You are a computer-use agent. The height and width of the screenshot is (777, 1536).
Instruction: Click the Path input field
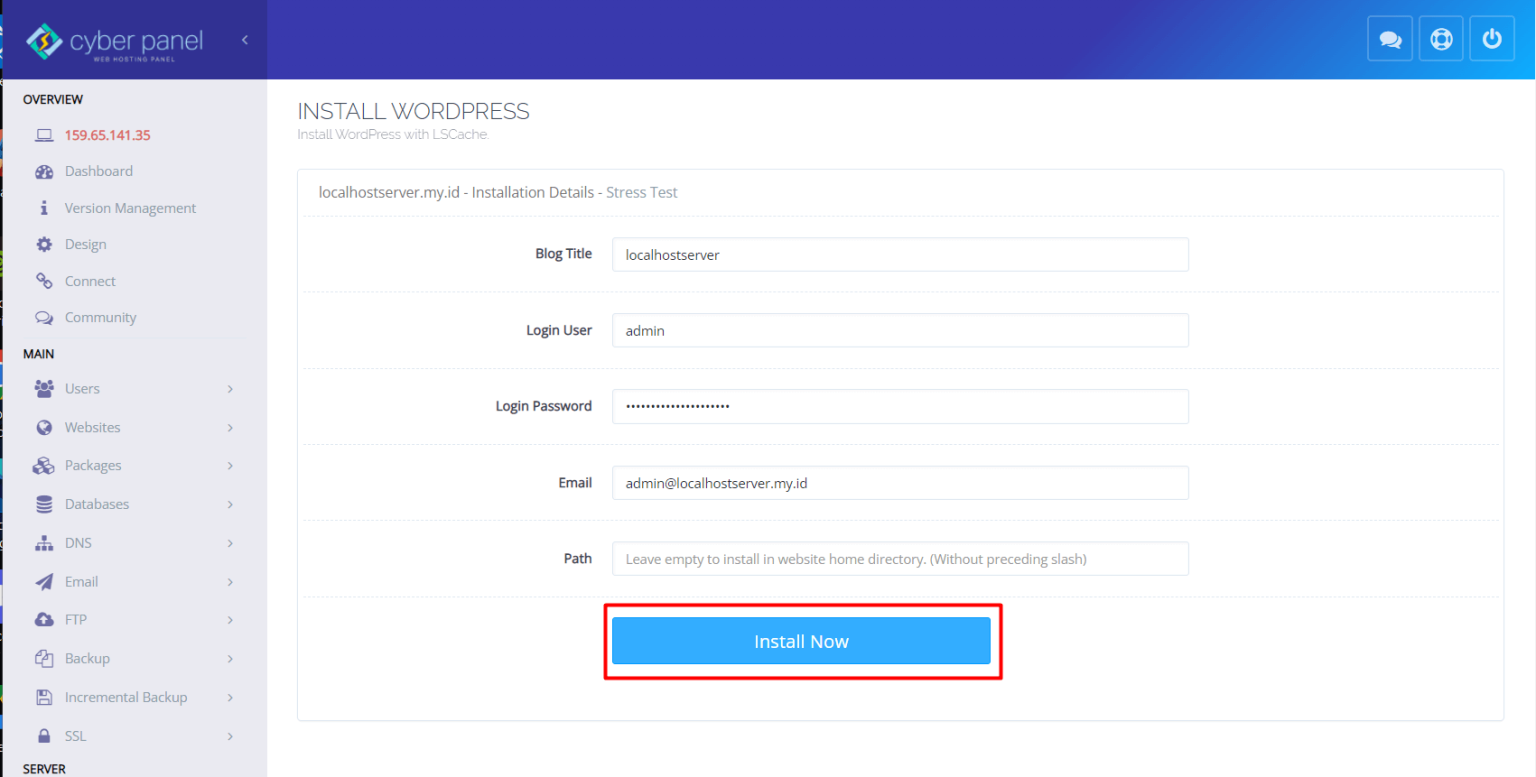(x=900, y=559)
